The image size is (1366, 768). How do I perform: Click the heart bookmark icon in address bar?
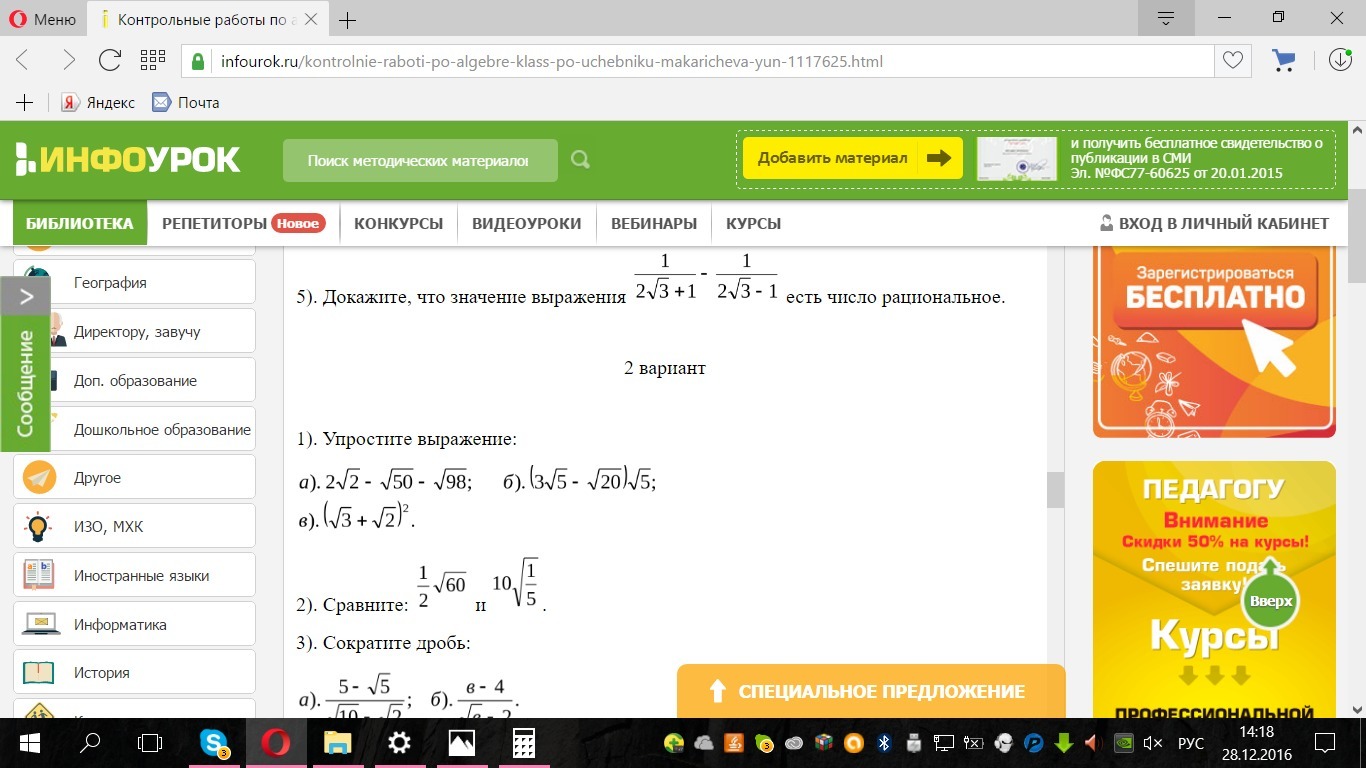(1233, 61)
